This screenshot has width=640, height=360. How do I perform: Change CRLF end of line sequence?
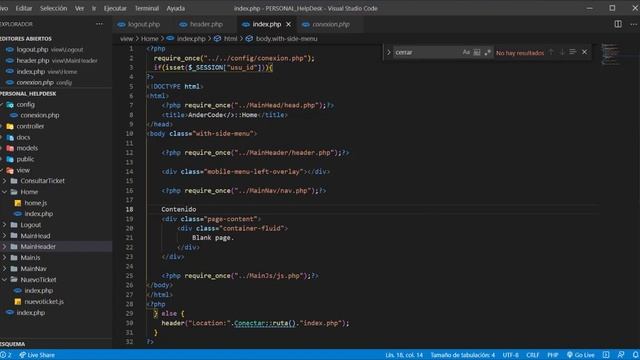coord(533,355)
